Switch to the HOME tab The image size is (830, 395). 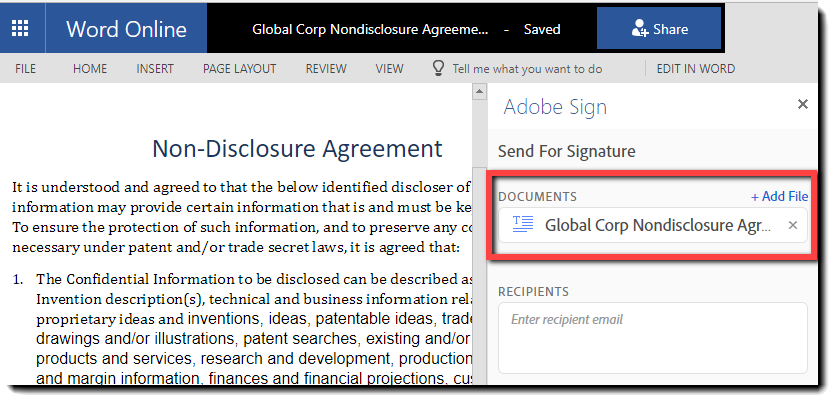click(90, 69)
